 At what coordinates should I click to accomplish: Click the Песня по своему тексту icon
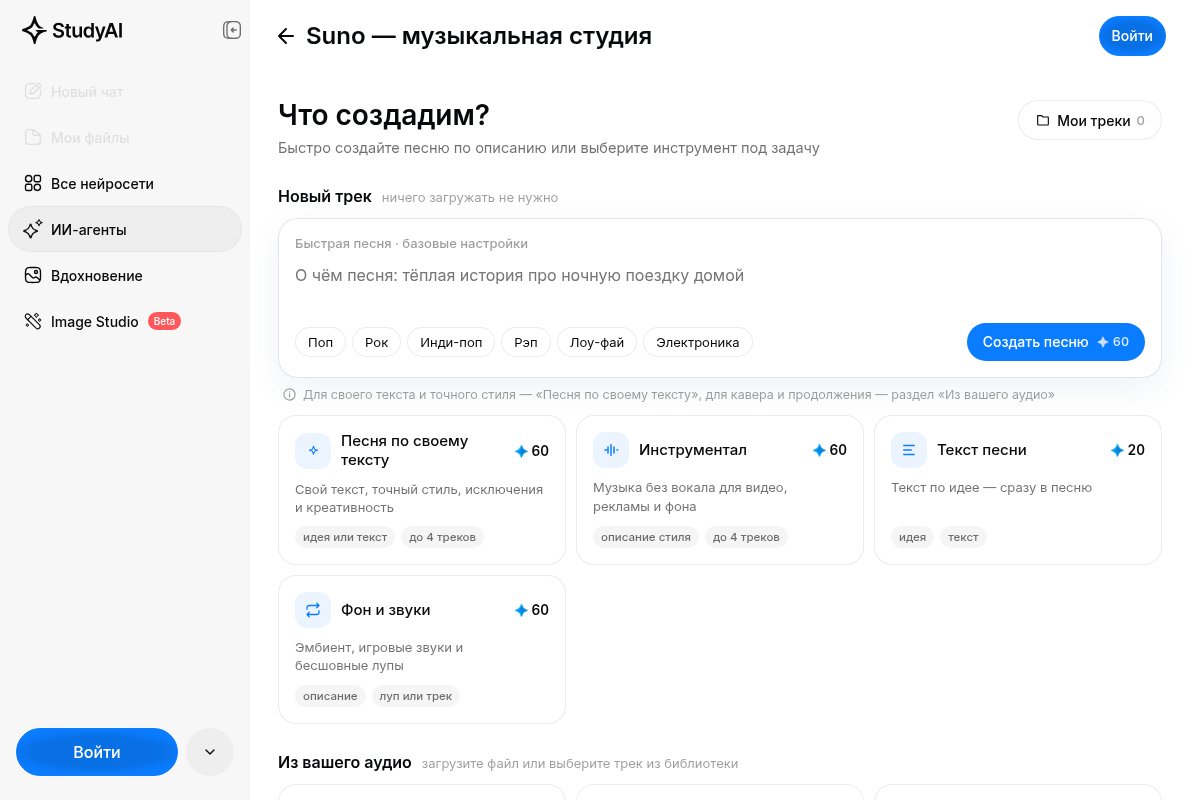(313, 451)
